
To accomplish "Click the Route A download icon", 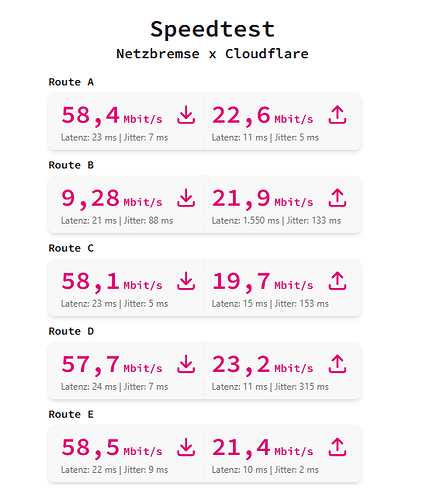I will click(x=186, y=115).
